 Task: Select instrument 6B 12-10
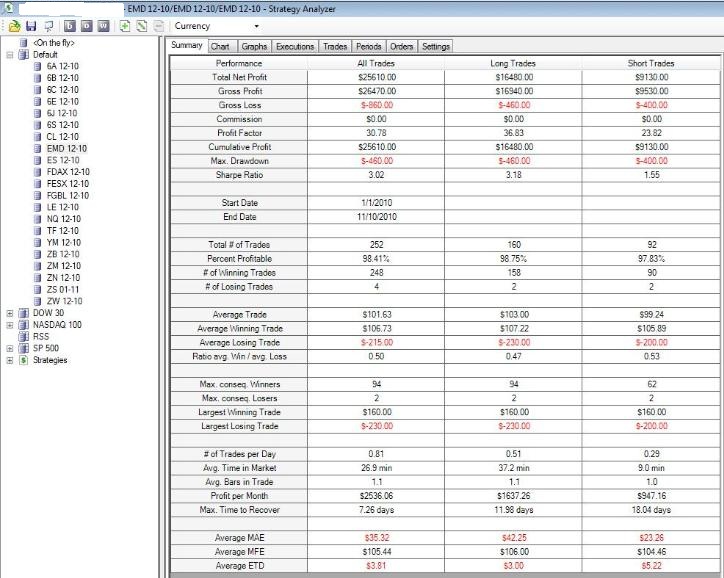tap(63, 78)
